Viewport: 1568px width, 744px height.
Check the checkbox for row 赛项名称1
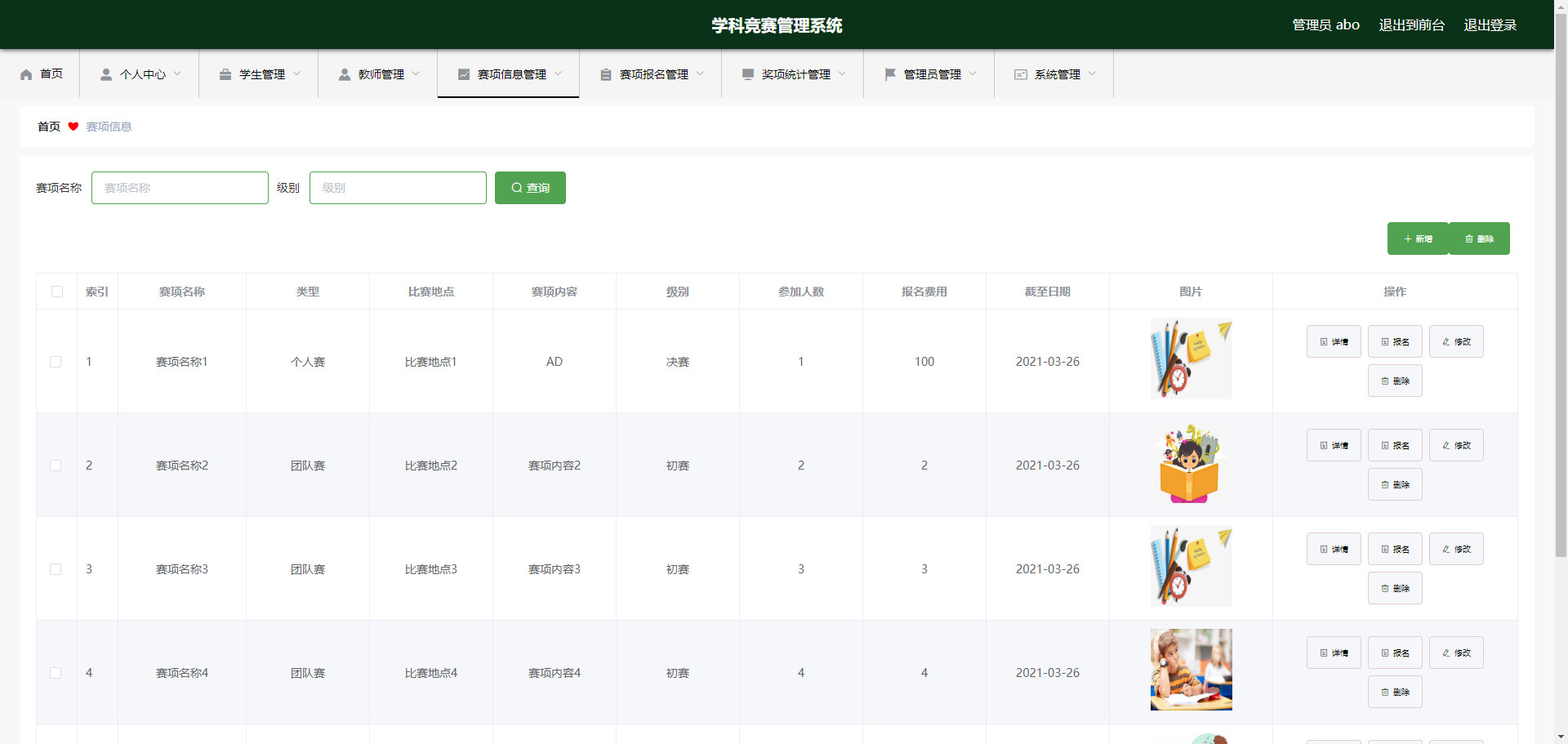point(56,362)
